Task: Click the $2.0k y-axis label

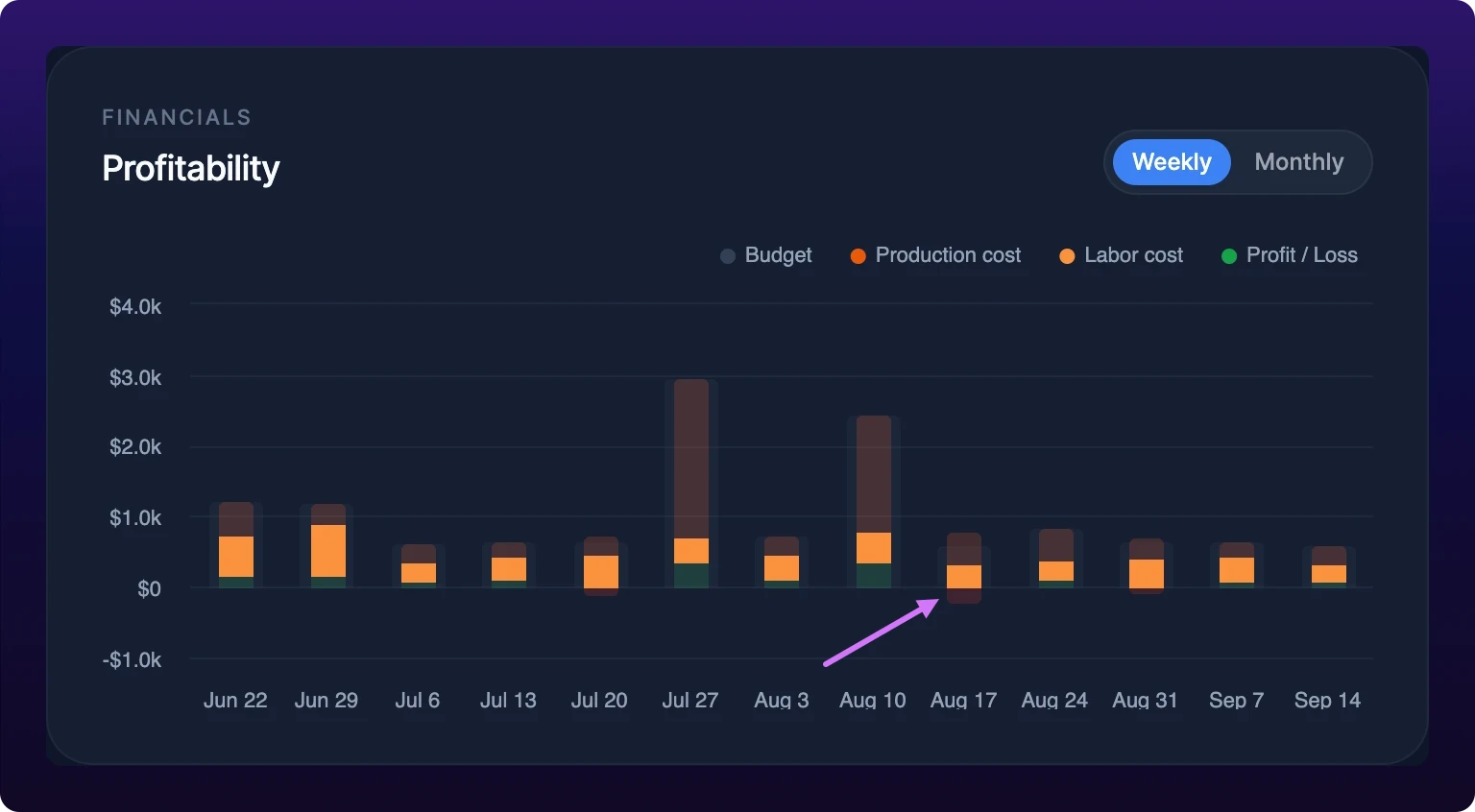Action: 135,447
